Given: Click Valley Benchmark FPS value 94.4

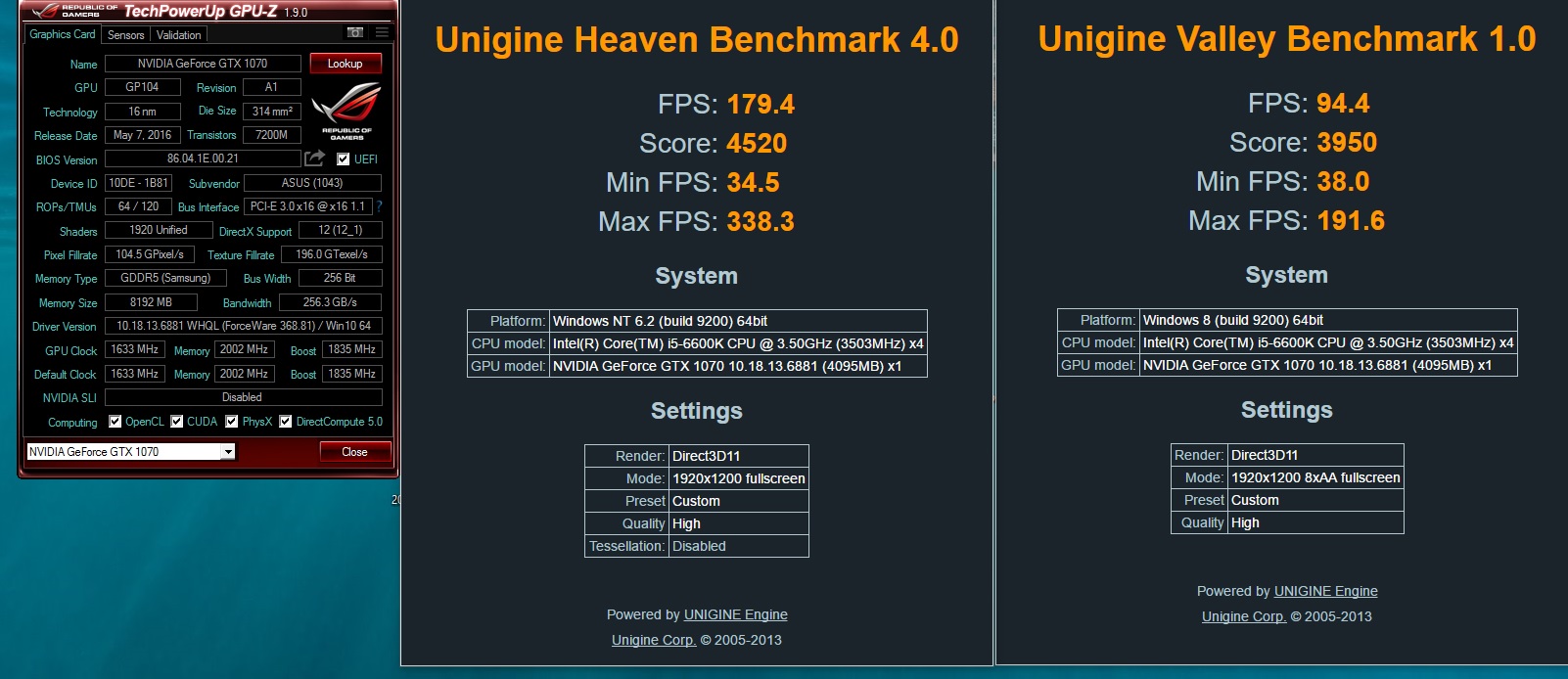Looking at the screenshot, I should [x=1343, y=104].
